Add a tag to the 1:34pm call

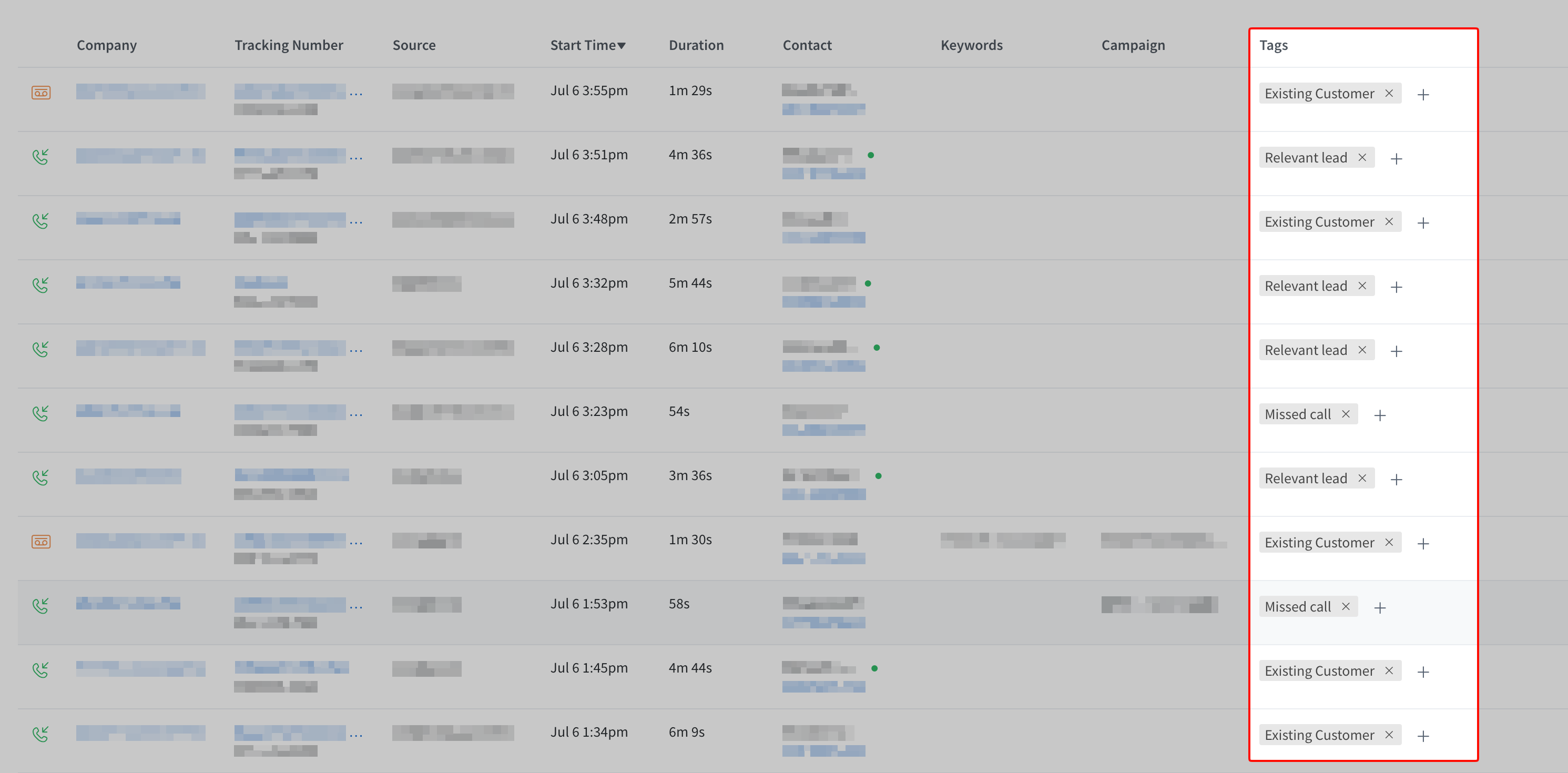pyautogui.click(x=1423, y=736)
